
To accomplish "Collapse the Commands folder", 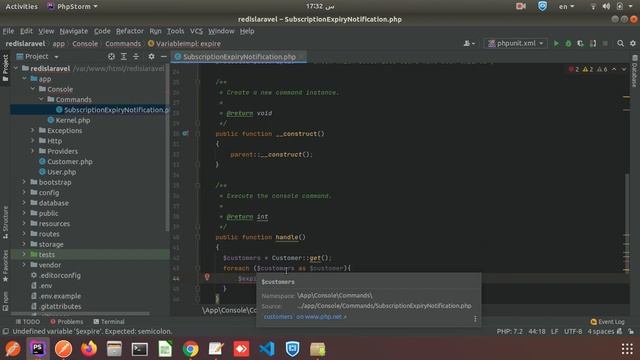I will (41, 99).
